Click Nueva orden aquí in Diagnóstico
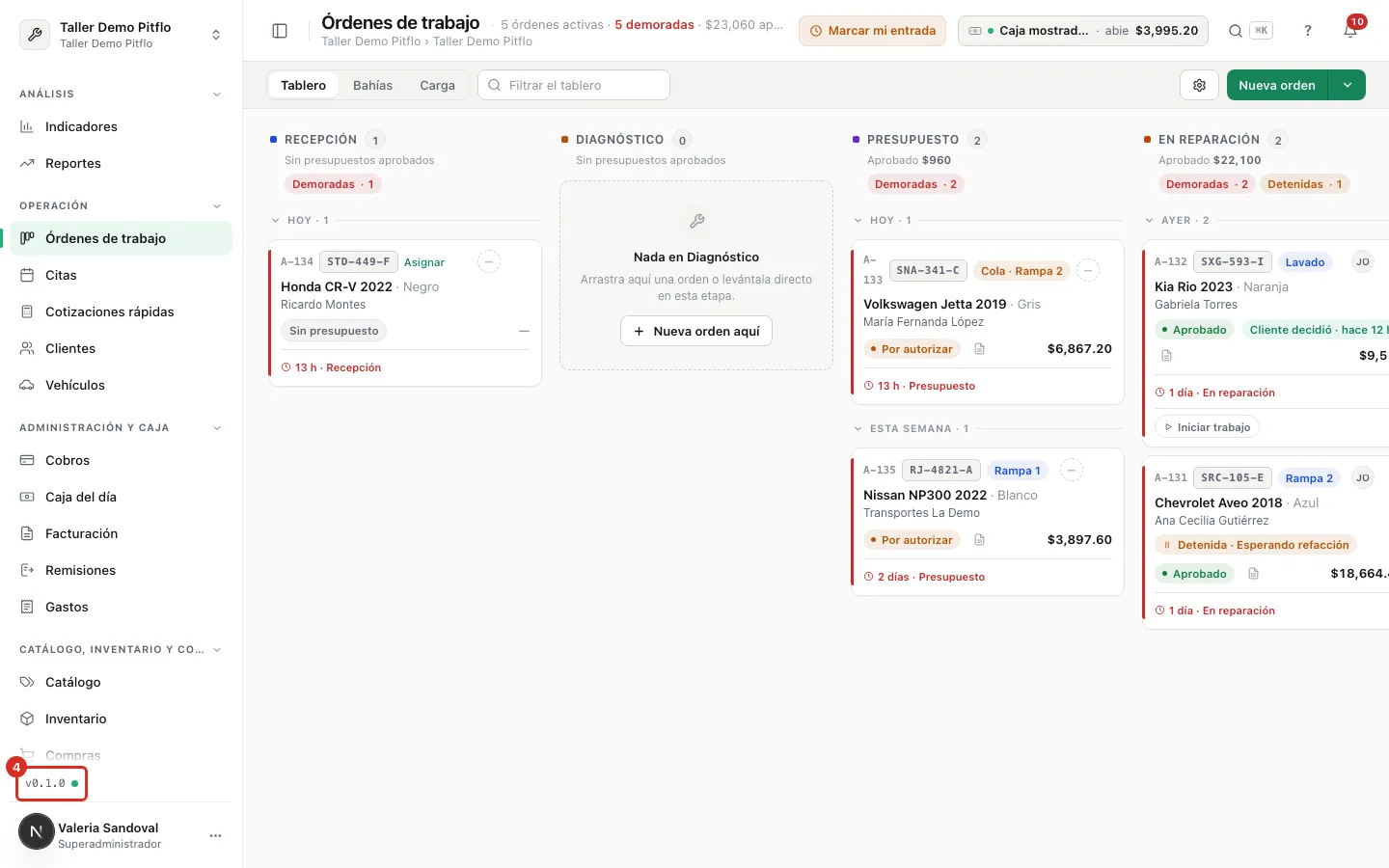The width and height of the screenshot is (1389, 868). click(696, 331)
